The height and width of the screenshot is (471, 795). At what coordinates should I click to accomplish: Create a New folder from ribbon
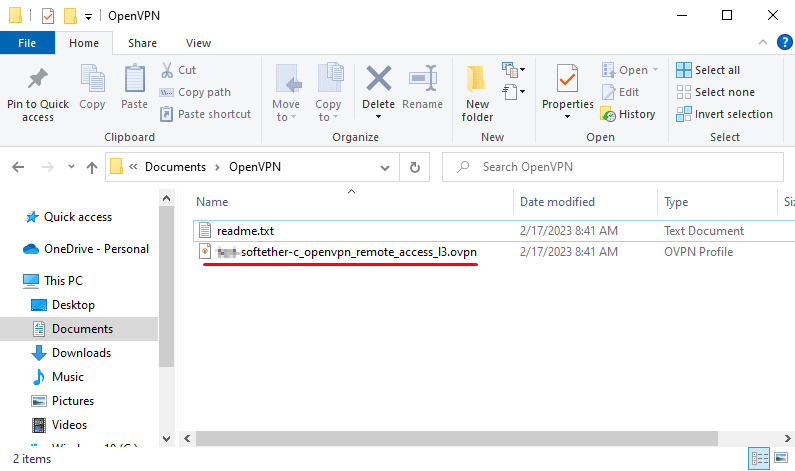tap(477, 80)
